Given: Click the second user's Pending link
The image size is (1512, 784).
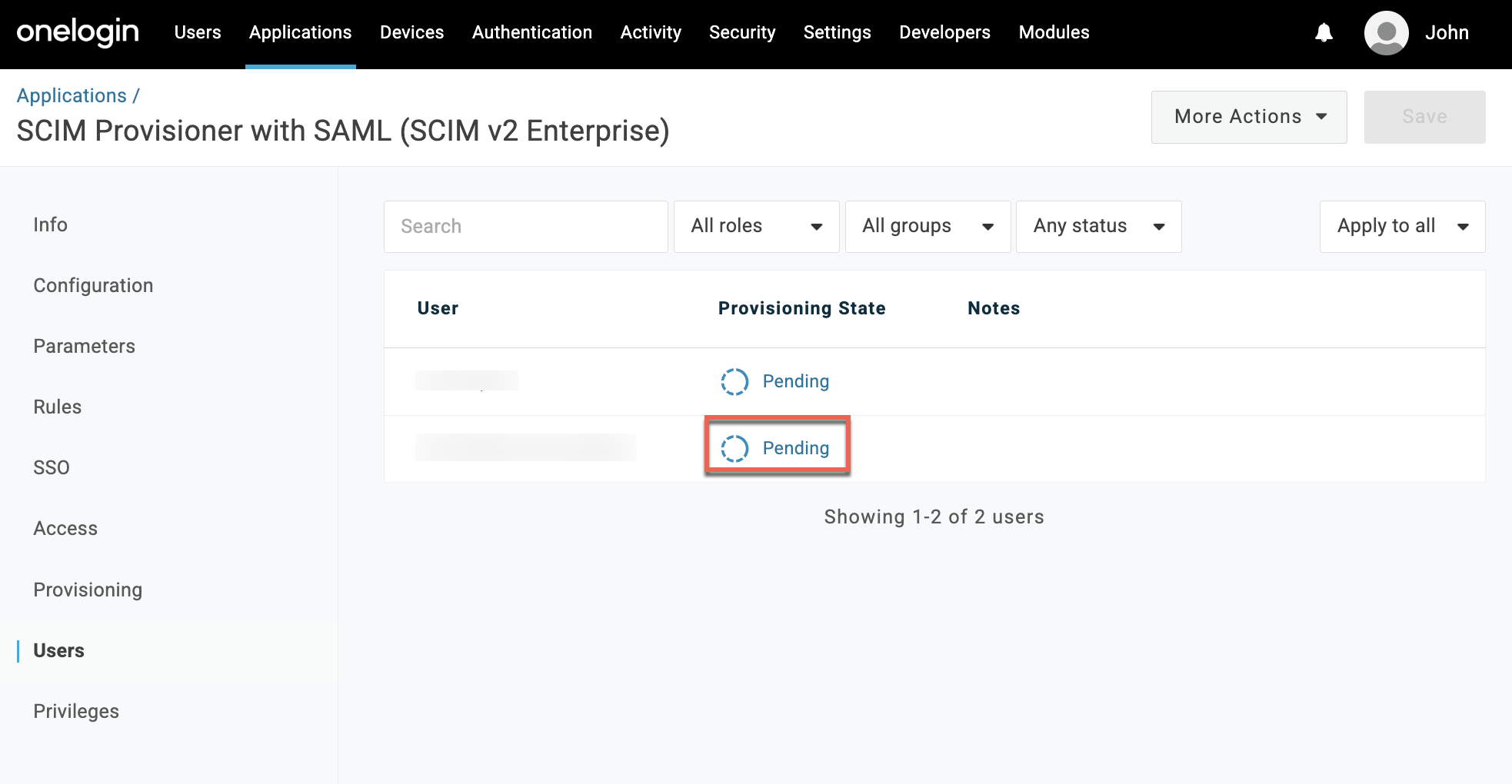Looking at the screenshot, I should [795, 448].
